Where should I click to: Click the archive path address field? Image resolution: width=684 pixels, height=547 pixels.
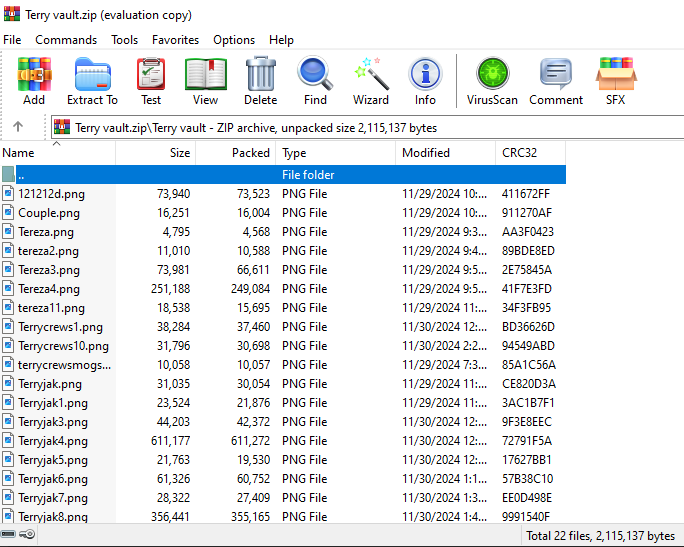(x=367, y=127)
